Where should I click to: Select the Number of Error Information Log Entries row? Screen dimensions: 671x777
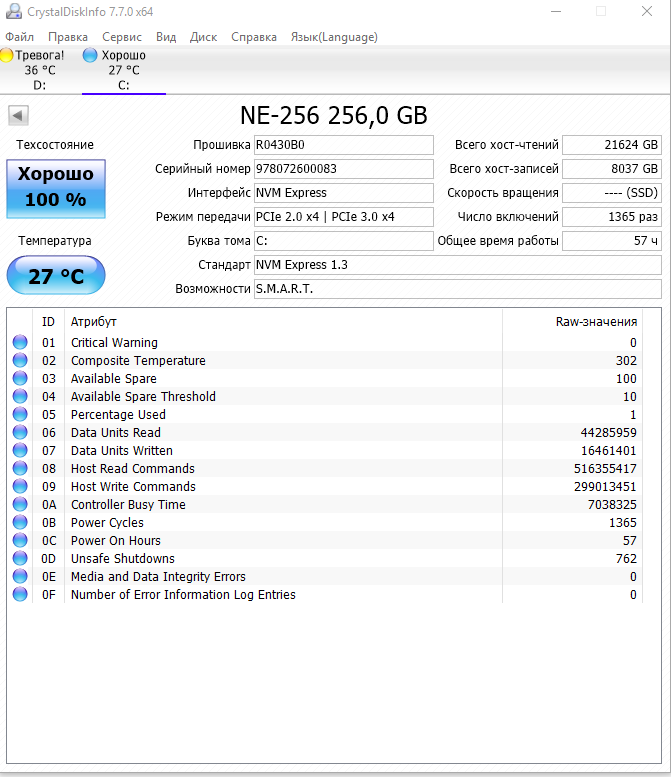pos(325,595)
